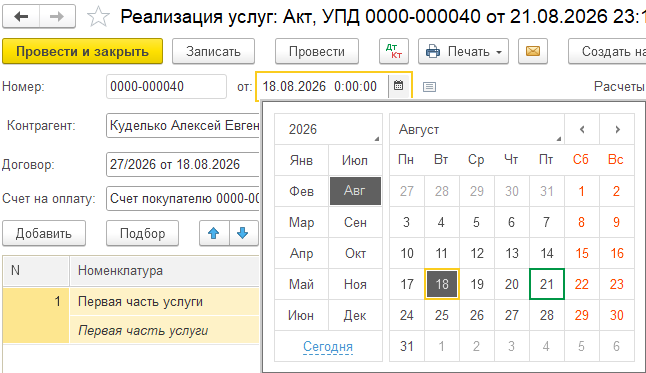Go to next month in calendar

(617, 129)
